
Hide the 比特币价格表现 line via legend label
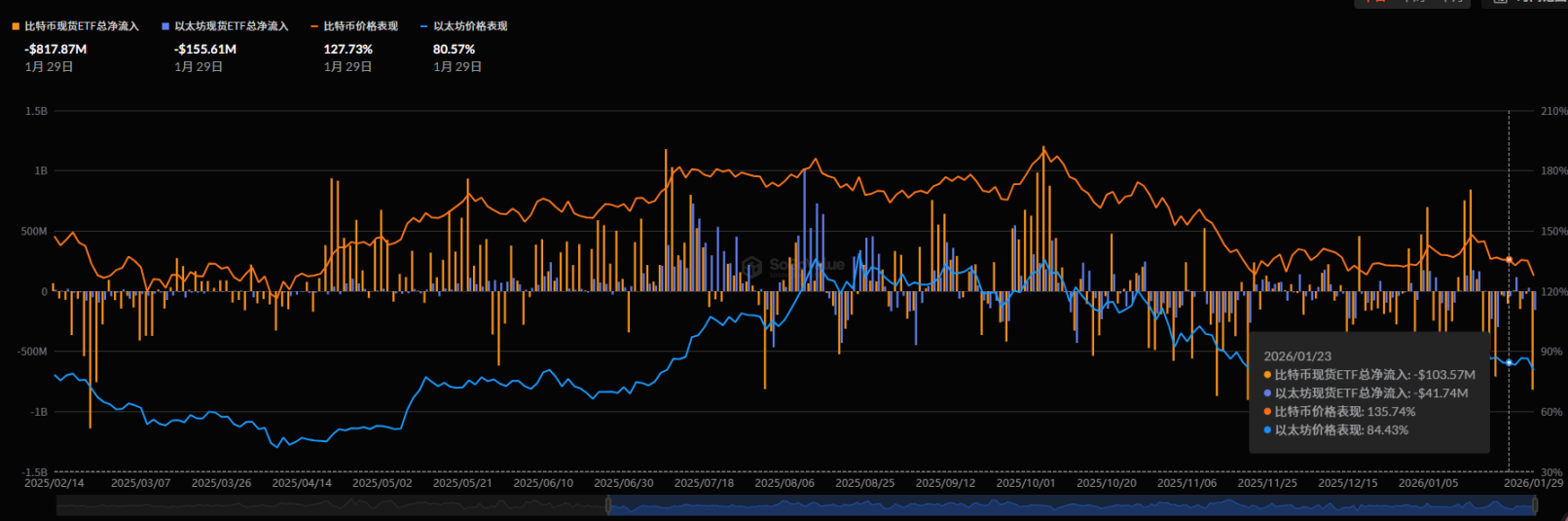pos(361,26)
